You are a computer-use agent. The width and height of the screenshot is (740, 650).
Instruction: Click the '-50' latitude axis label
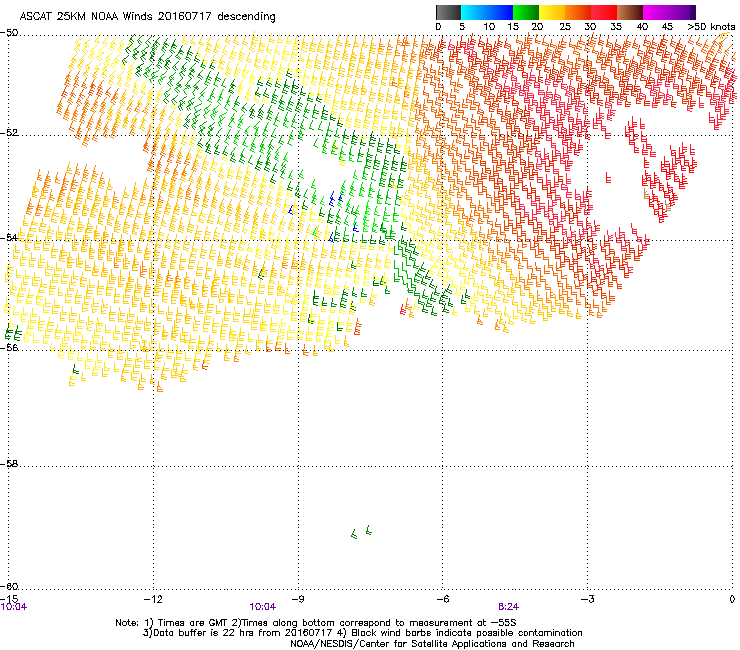coord(9,33)
